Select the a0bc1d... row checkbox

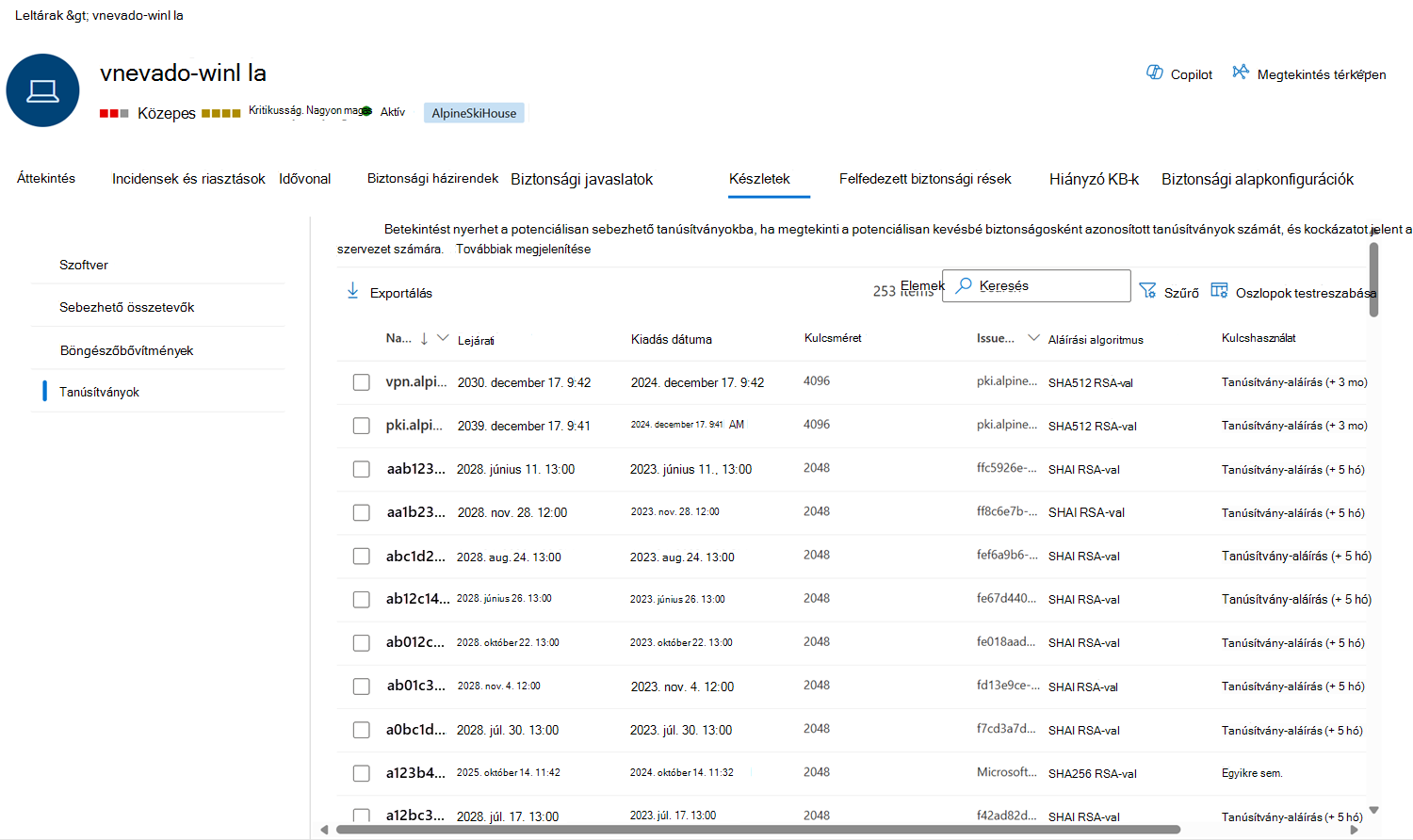(x=361, y=730)
